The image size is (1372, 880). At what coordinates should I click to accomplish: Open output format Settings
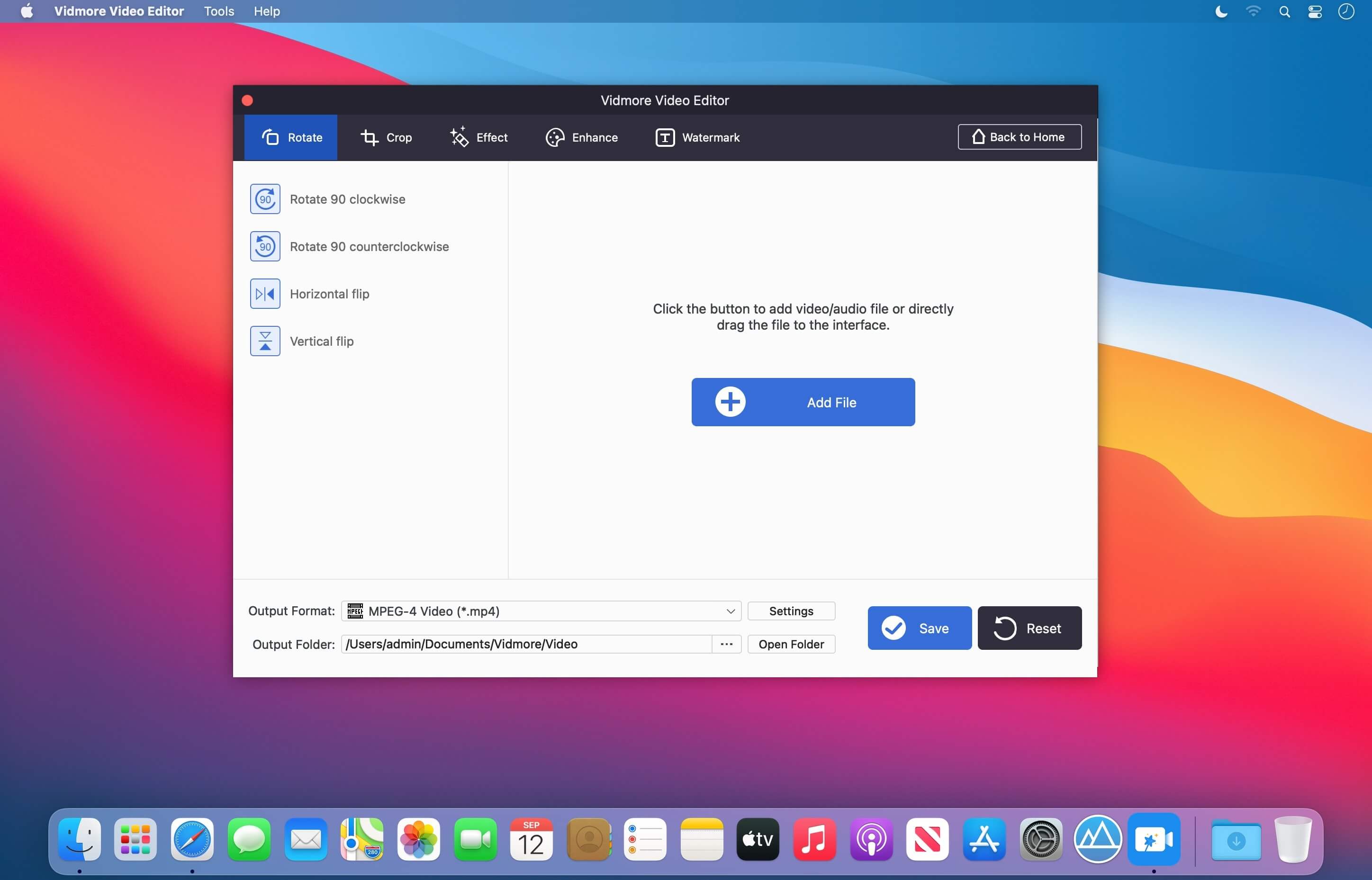791,611
